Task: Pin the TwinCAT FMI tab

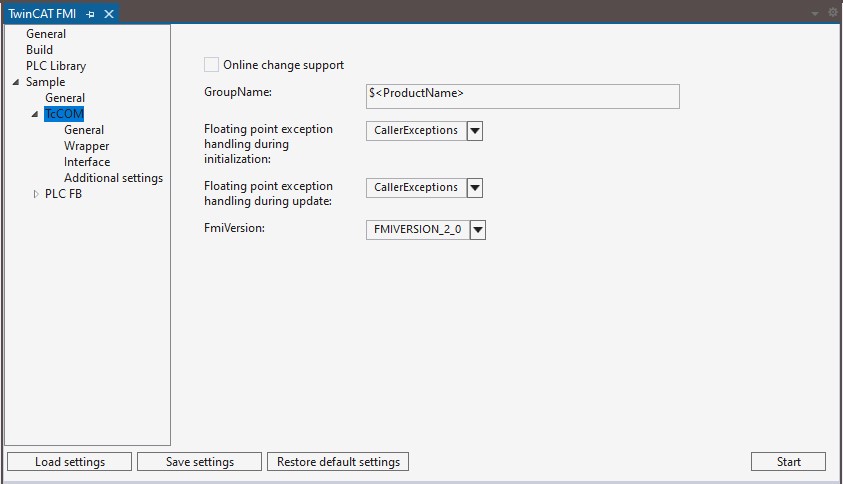Action: tap(90, 14)
